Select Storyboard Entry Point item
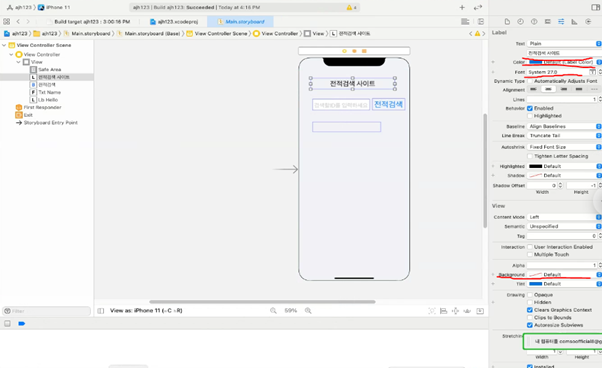 coord(46,123)
